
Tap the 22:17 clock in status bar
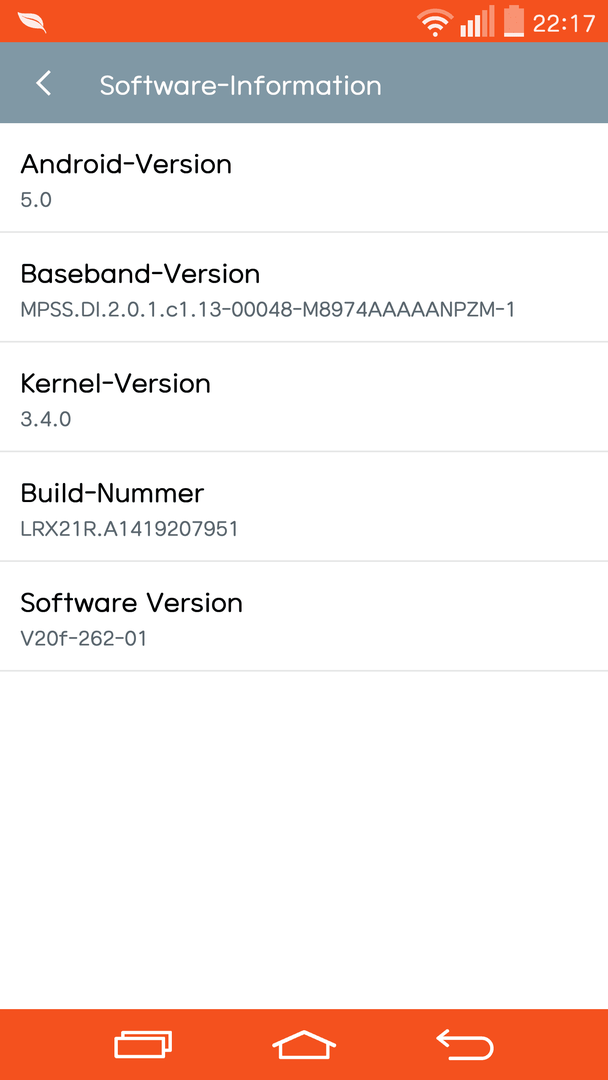tap(564, 23)
